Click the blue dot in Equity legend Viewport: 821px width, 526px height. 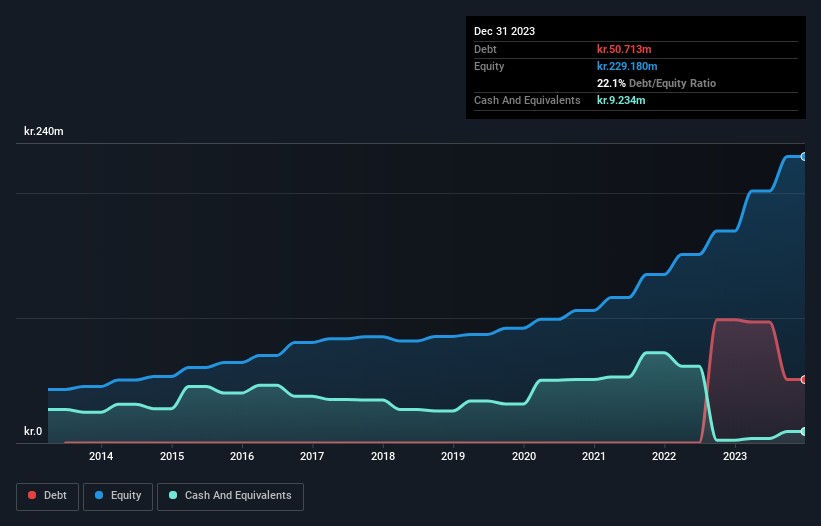click(99, 495)
